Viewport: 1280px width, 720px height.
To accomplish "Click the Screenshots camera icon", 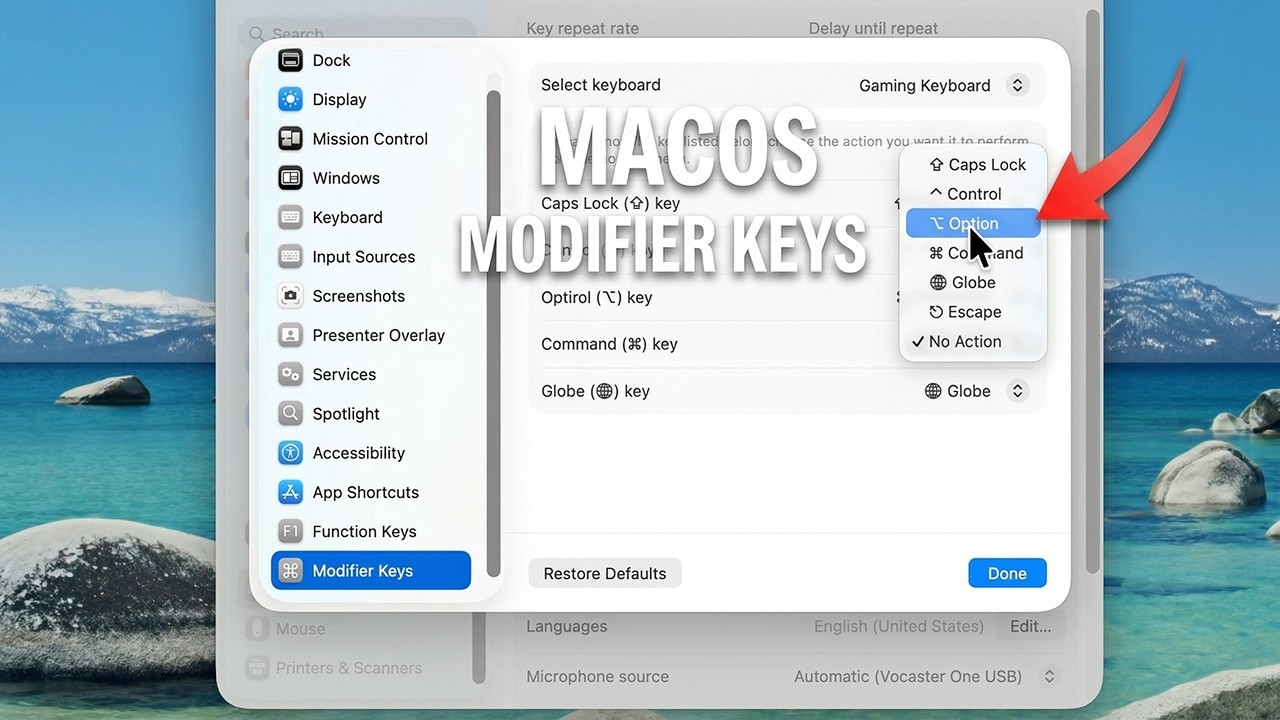I will tap(290, 296).
